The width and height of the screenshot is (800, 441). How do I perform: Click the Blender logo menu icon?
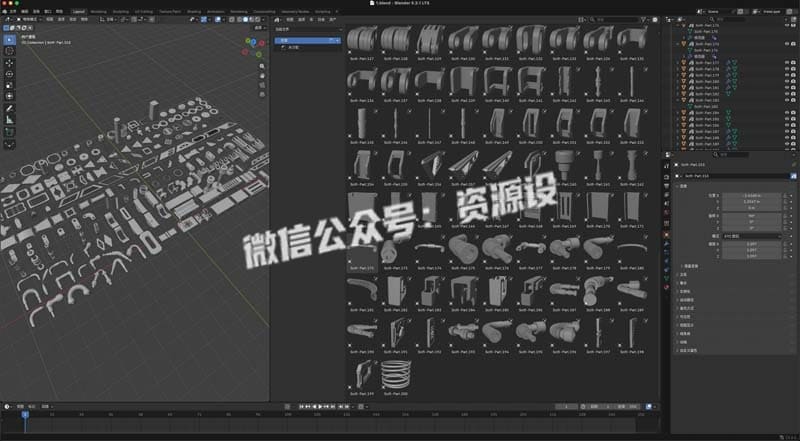click(5, 11)
